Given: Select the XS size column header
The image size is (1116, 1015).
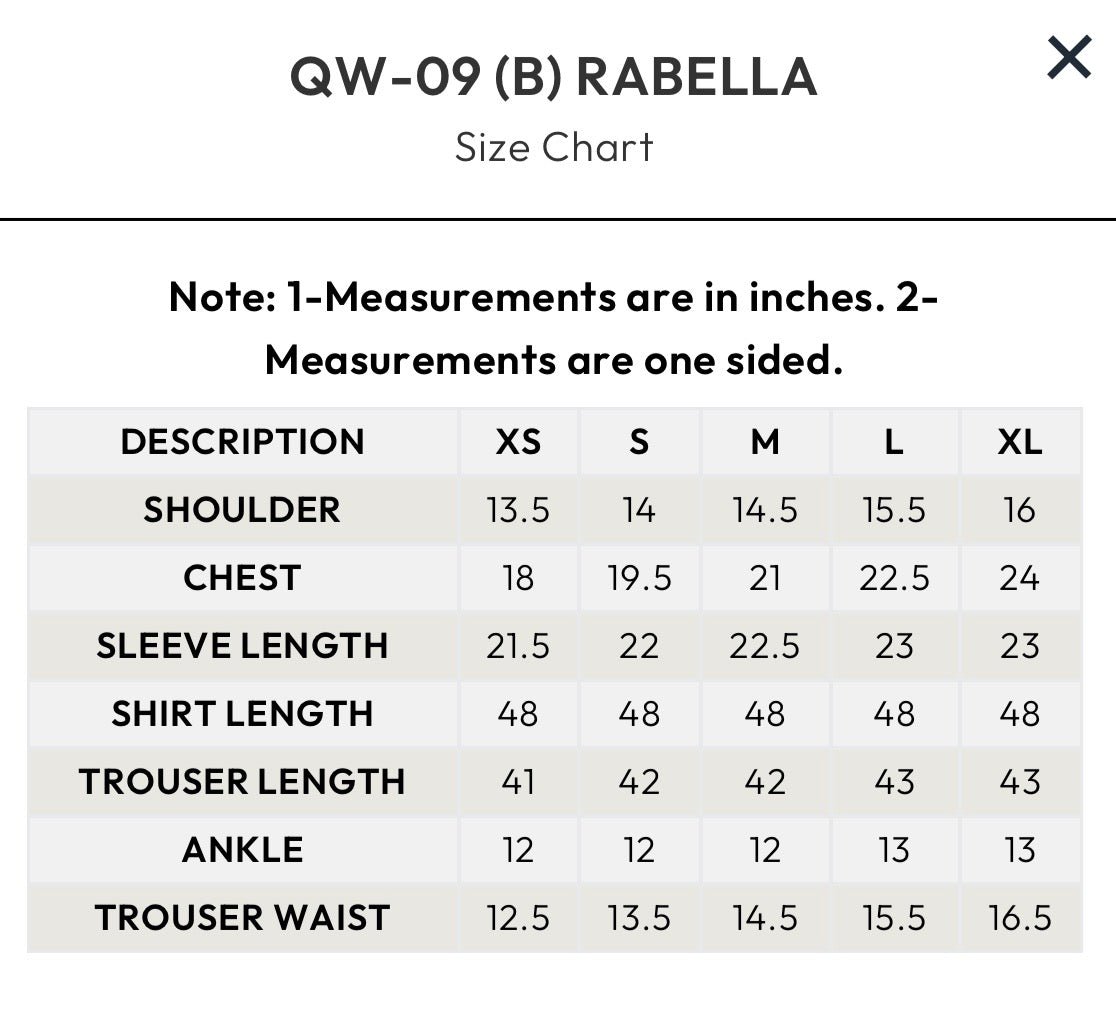Looking at the screenshot, I should (518, 441).
